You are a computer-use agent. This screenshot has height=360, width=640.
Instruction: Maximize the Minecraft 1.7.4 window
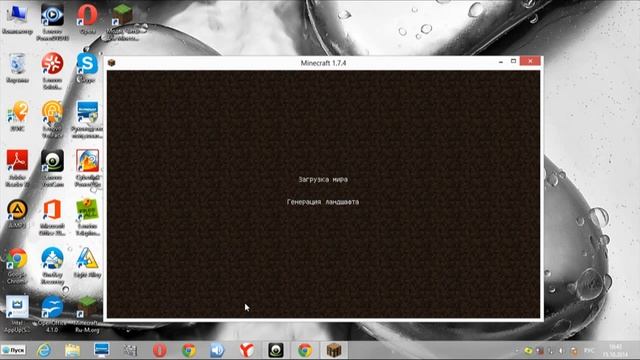513,61
